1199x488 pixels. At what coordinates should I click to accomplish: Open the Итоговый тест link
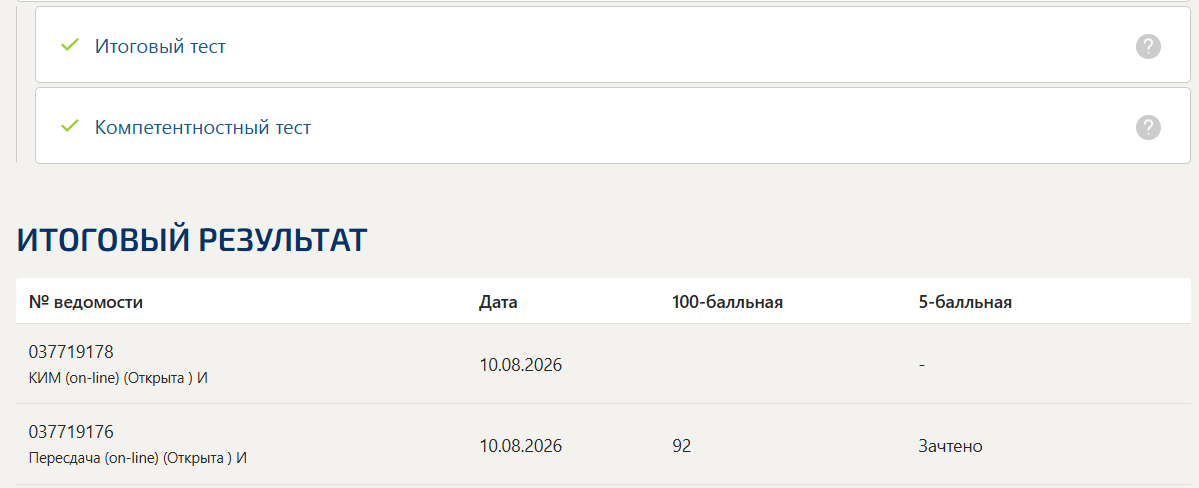click(x=161, y=47)
